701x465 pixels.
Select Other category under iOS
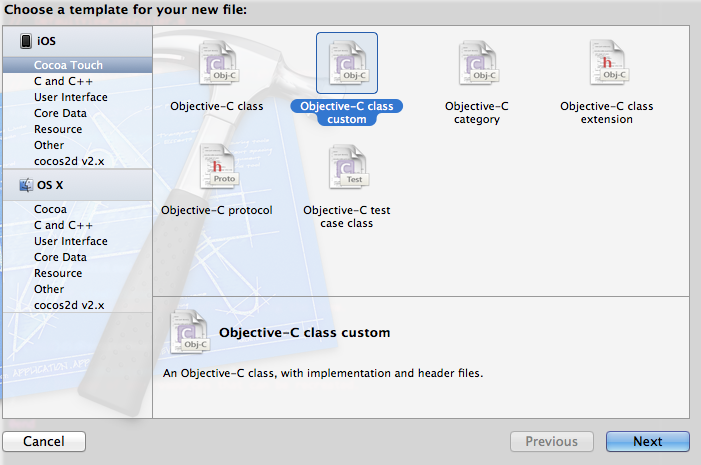(x=77, y=146)
